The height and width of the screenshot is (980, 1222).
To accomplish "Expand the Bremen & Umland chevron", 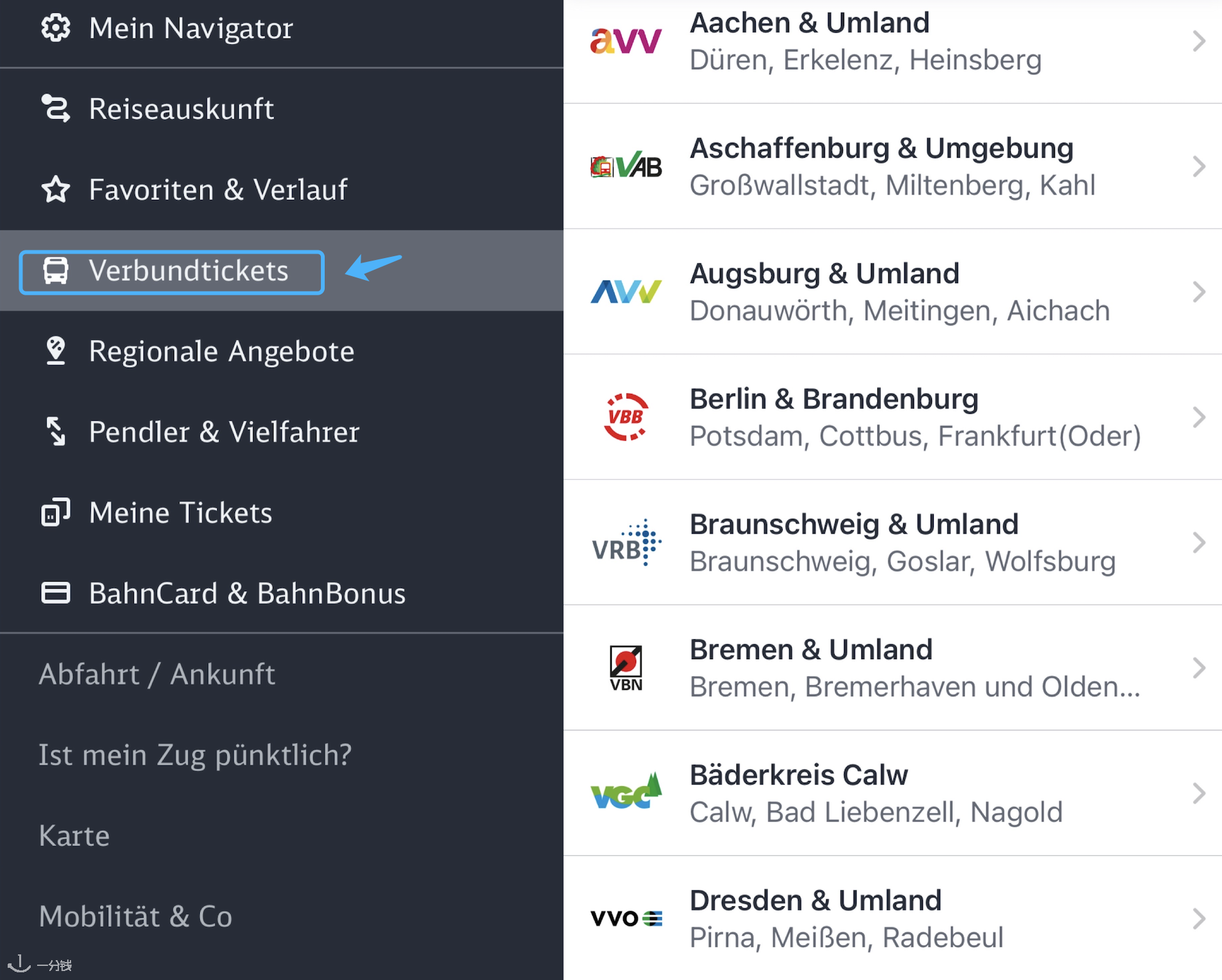I will point(1199,668).
